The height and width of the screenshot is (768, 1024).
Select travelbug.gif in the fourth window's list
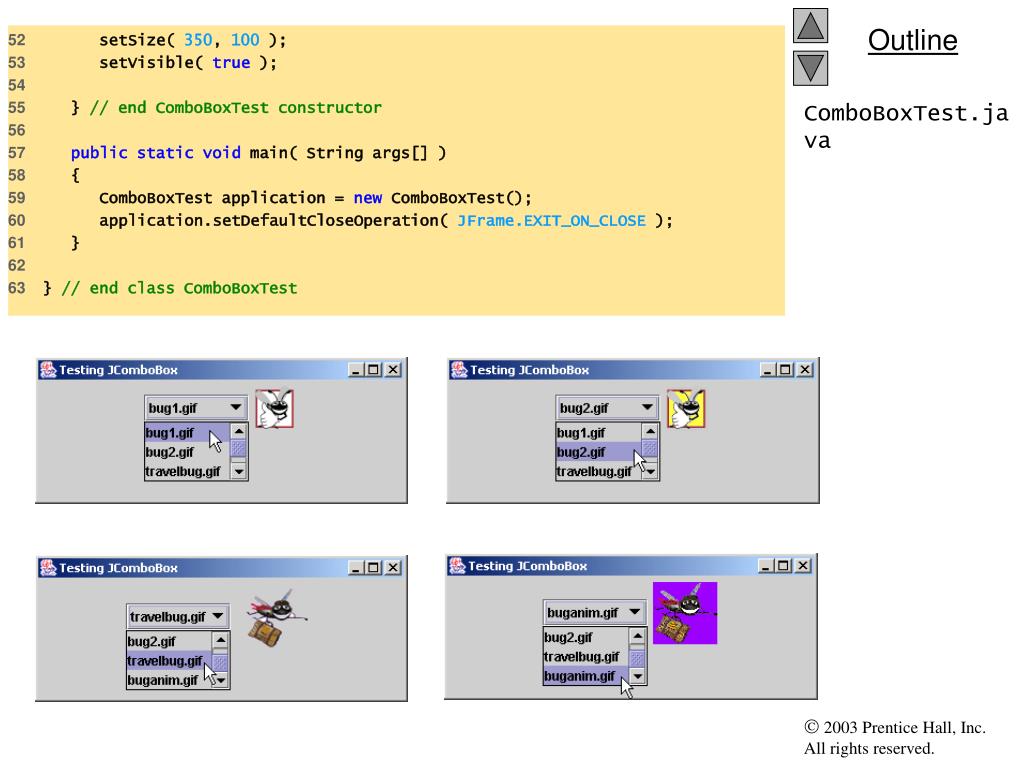tap(585, 656)
